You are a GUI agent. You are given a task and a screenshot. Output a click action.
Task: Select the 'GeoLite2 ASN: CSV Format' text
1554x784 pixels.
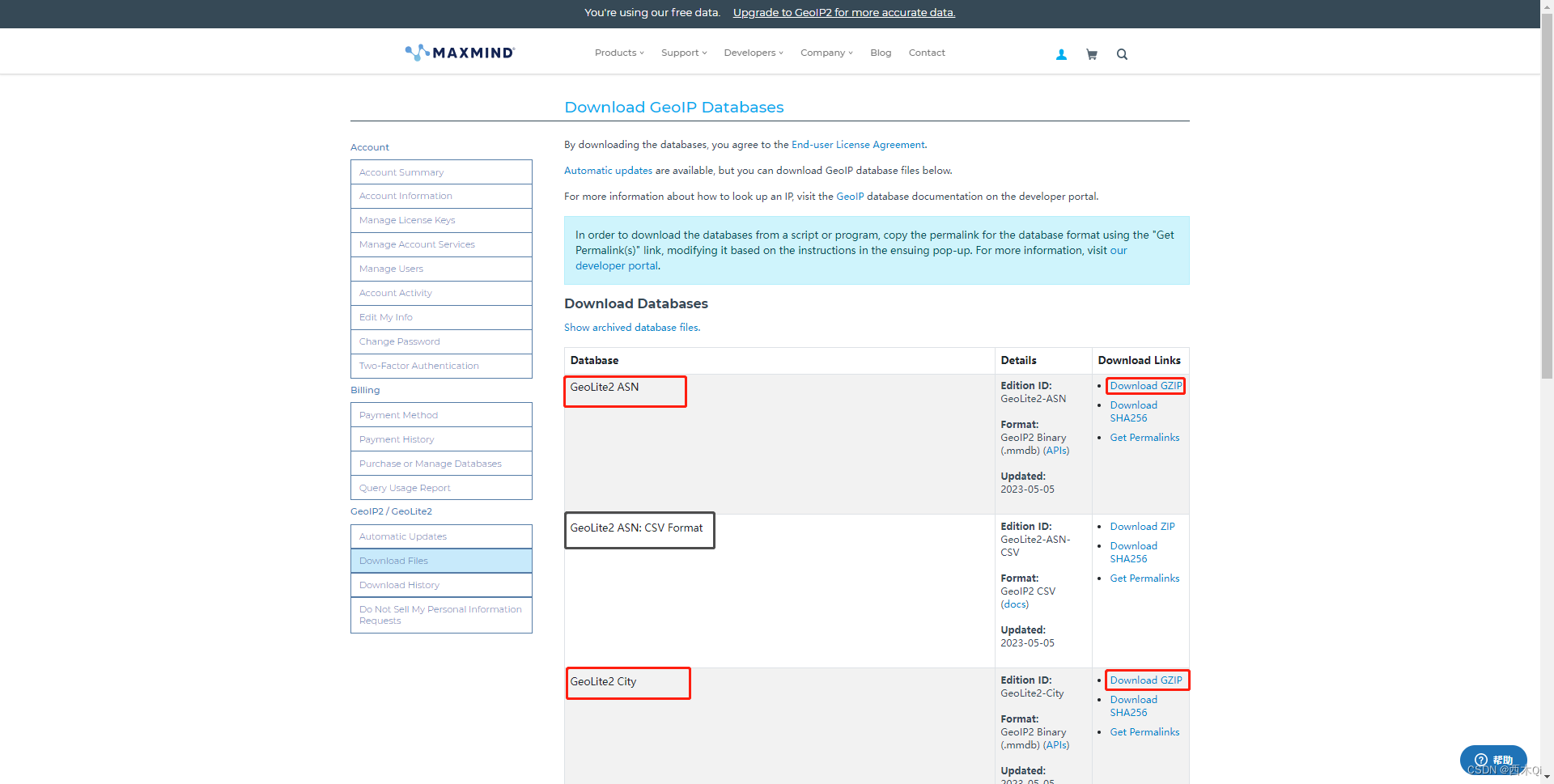pos(636,528)
